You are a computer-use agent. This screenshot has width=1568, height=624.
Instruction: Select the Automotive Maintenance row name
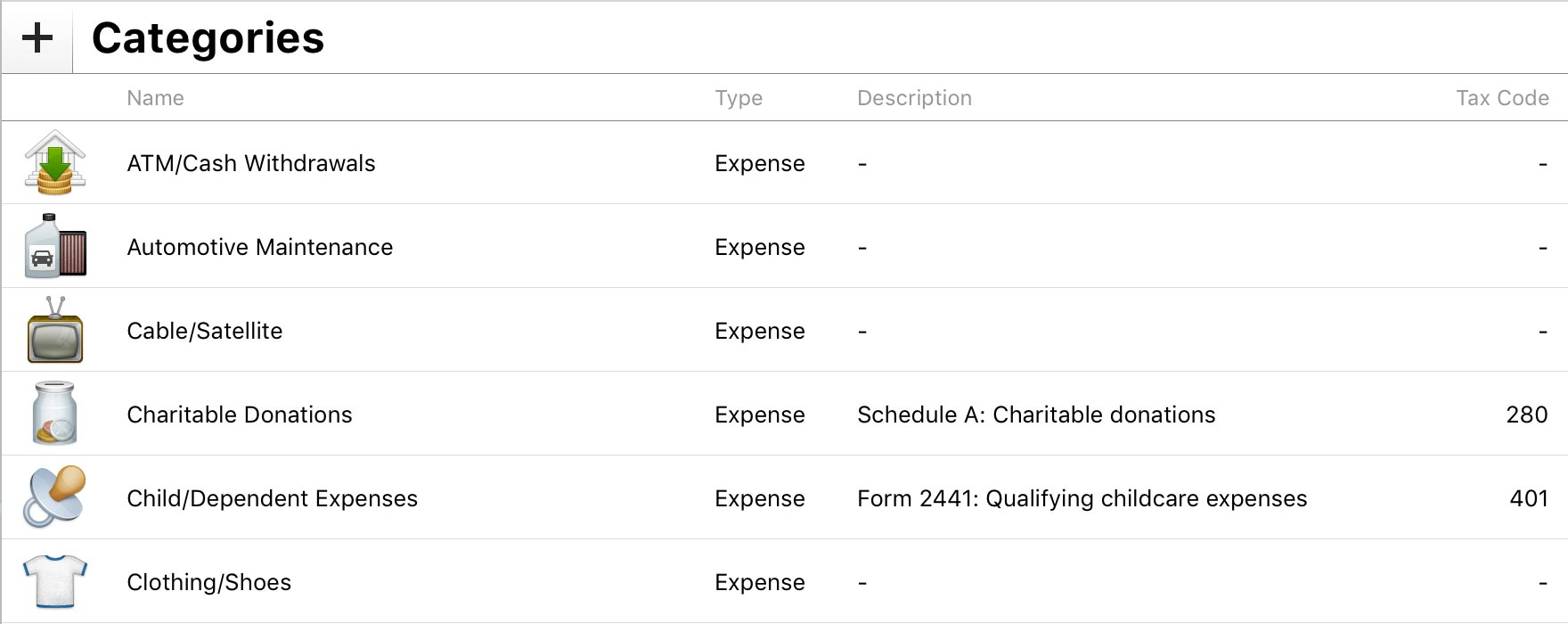point(260,248)
